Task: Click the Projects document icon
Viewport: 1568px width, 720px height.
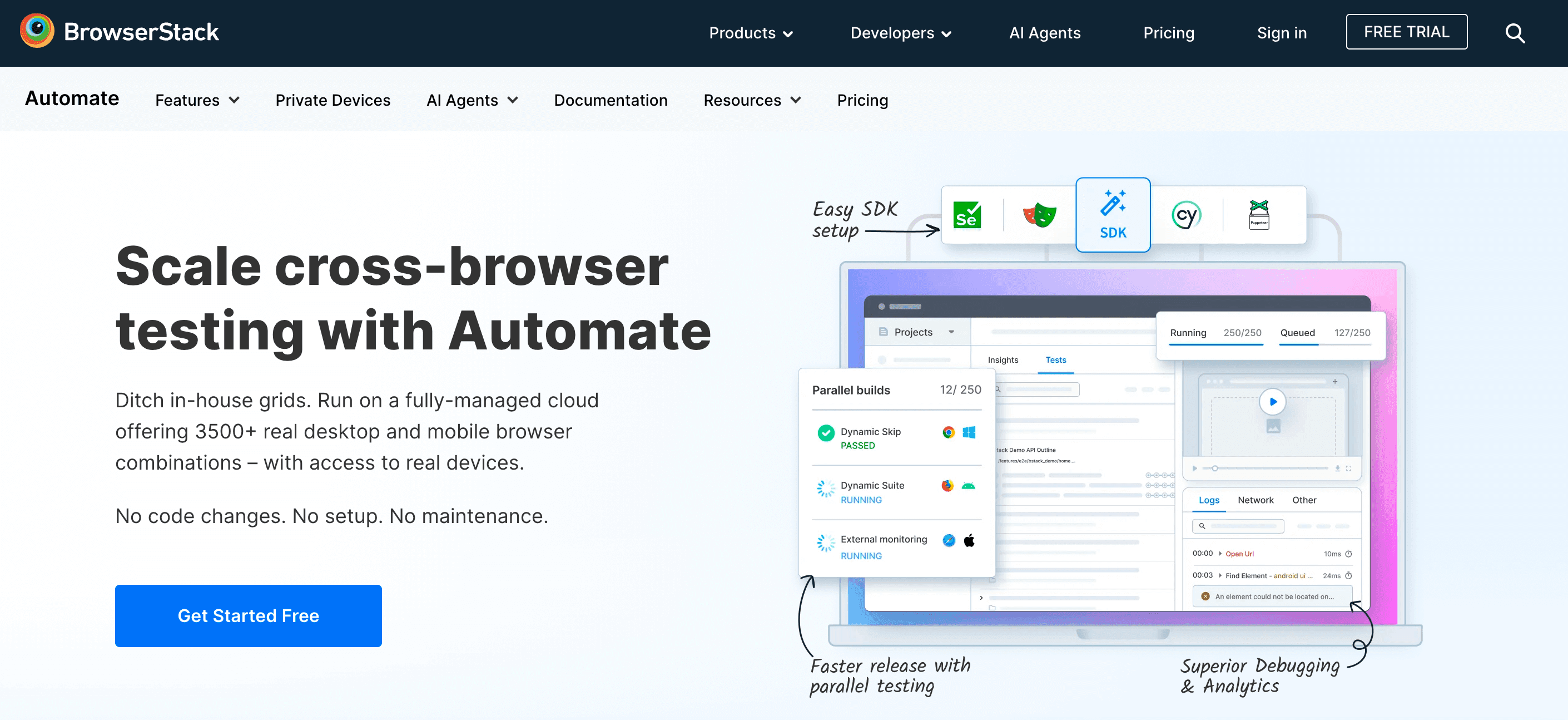Action: click(x=882, y=332)
